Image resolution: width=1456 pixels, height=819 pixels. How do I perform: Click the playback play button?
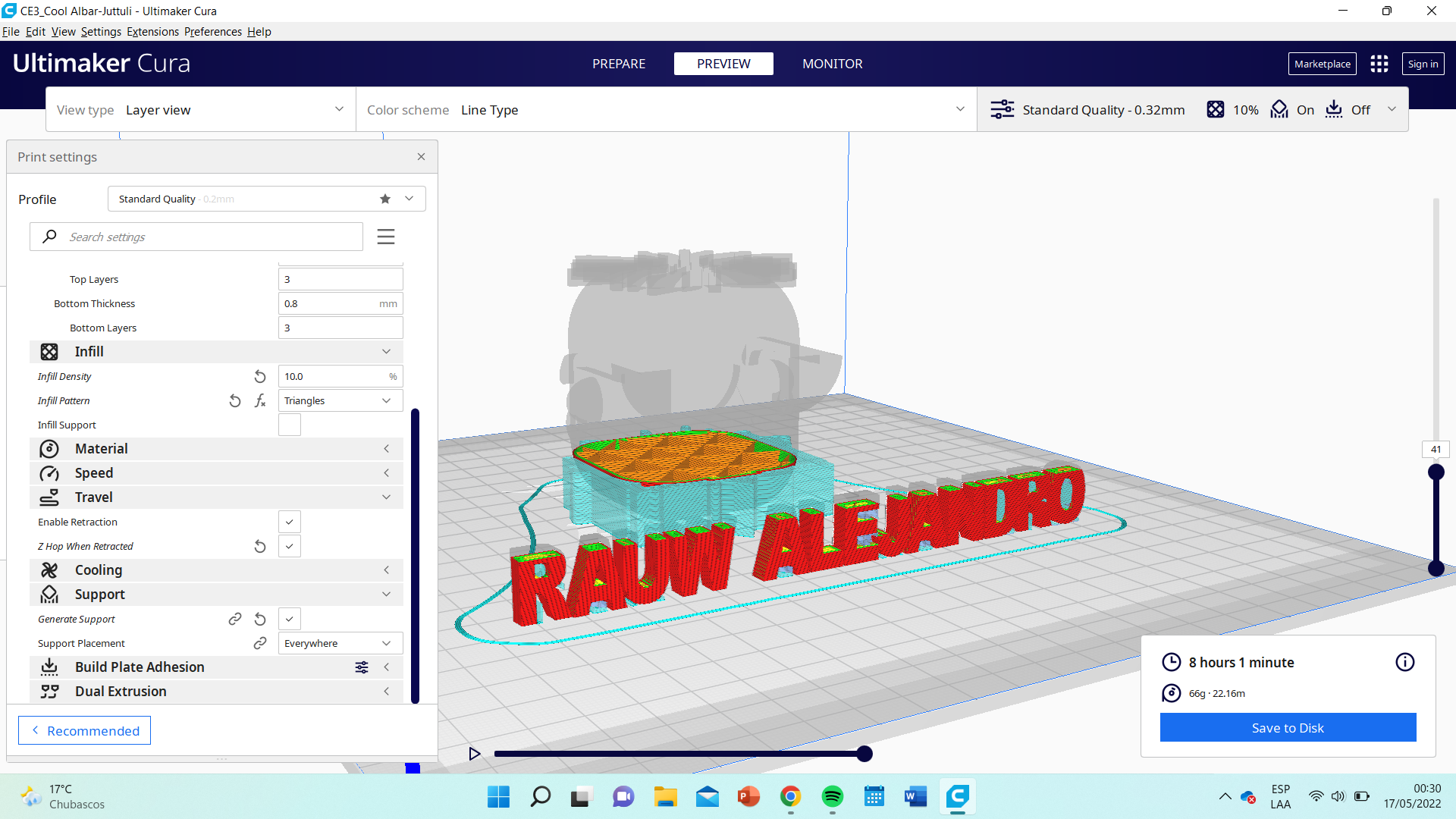point(475,753)
